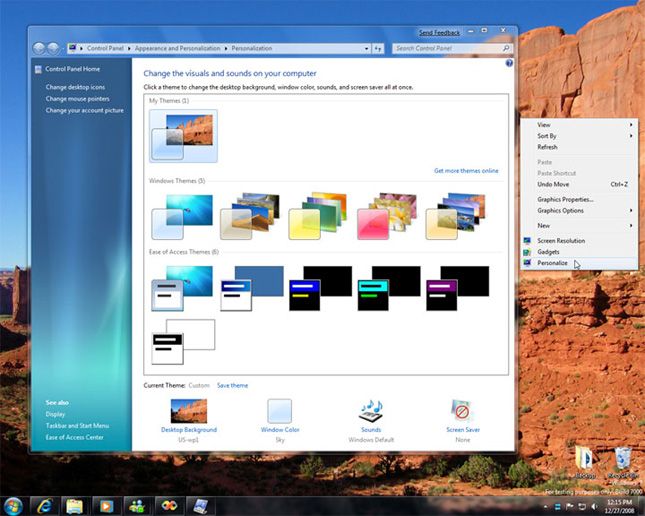Click the Gadgets menu icon
Image resolution: width=645 pixels, height=516 pixels.
click(527, 252)
